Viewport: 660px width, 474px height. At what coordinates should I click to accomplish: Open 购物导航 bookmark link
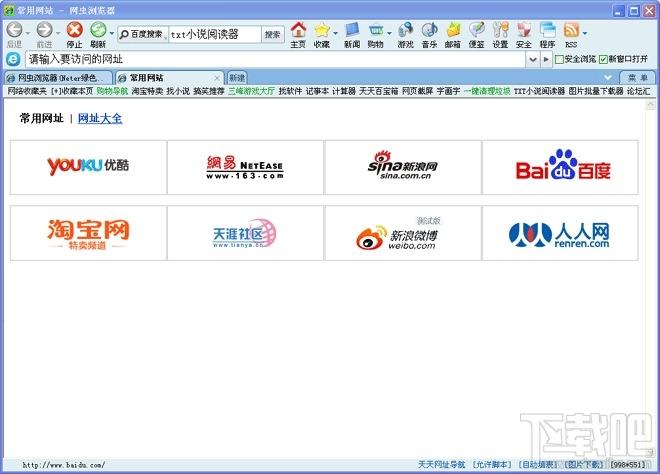tap(112, 91)
